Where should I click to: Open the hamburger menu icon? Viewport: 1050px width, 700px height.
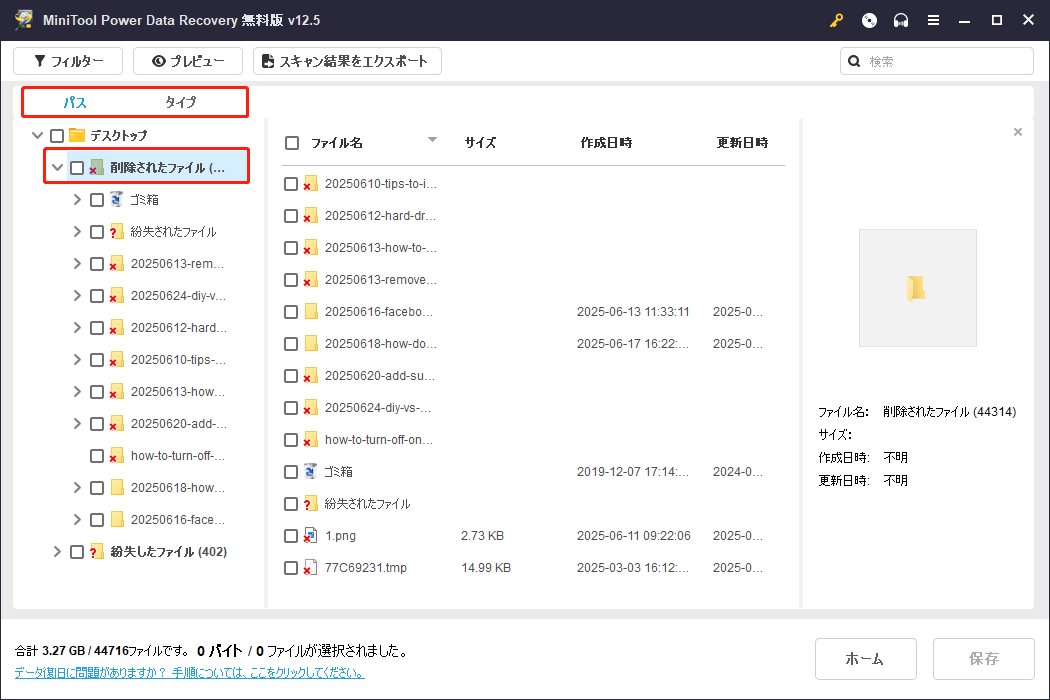coord(933,20)
